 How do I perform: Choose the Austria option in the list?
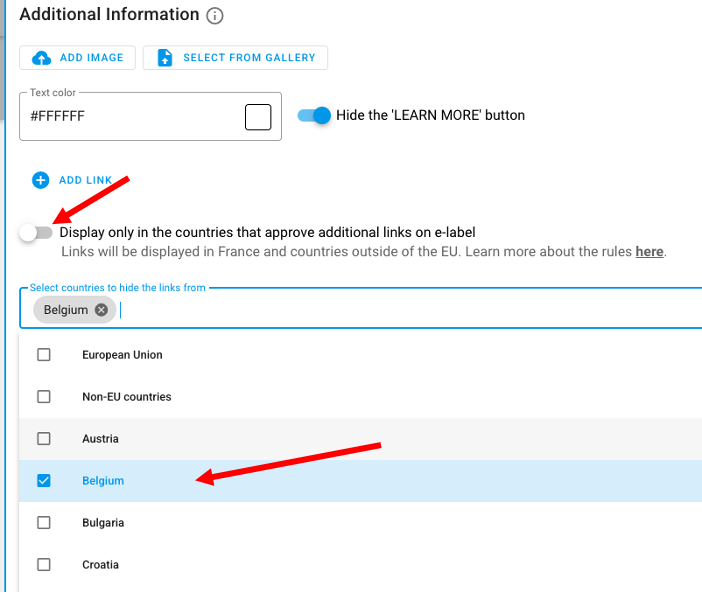pyautogui.click(x=100, y=439)
